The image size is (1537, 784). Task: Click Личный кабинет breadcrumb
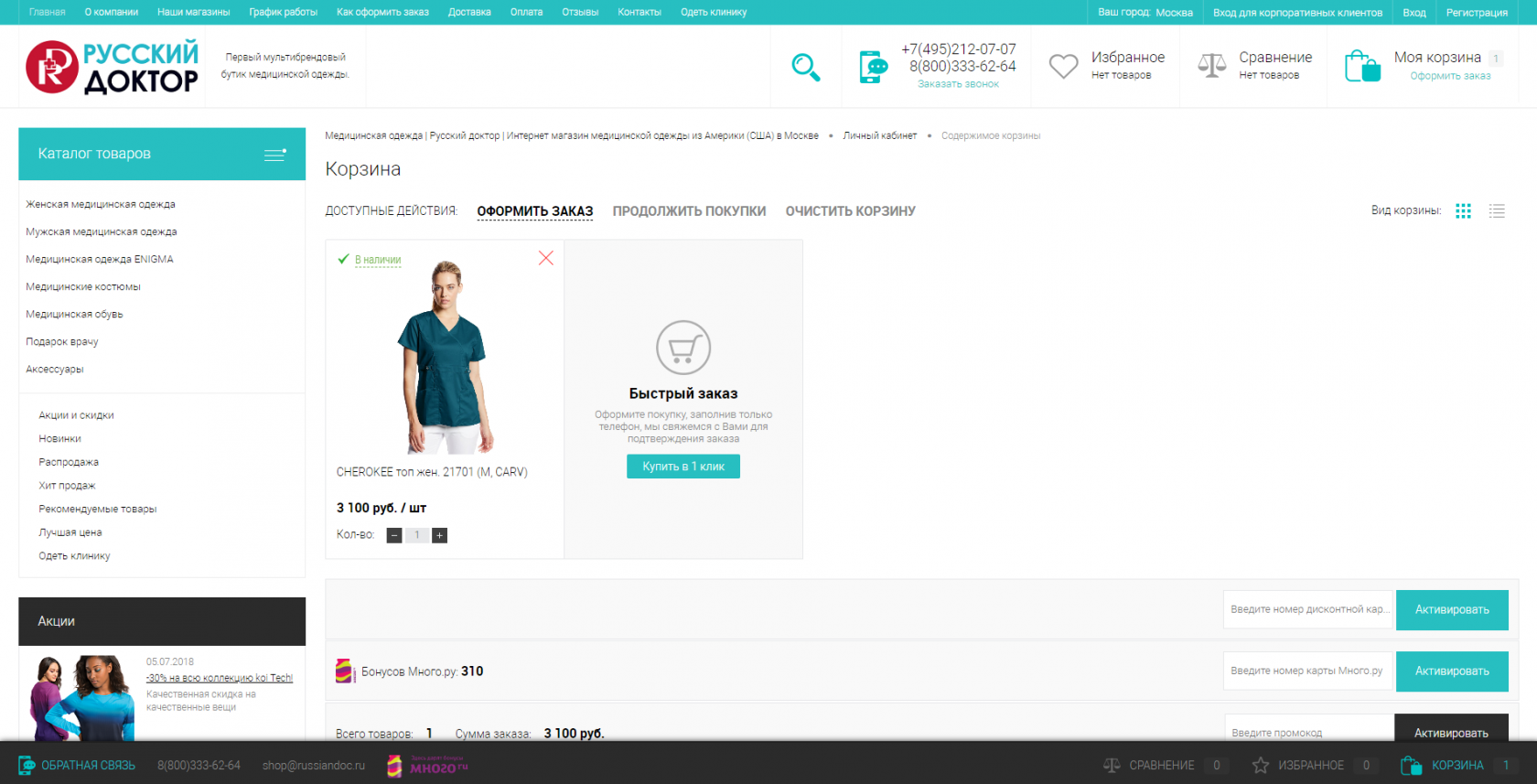point(879,135)
